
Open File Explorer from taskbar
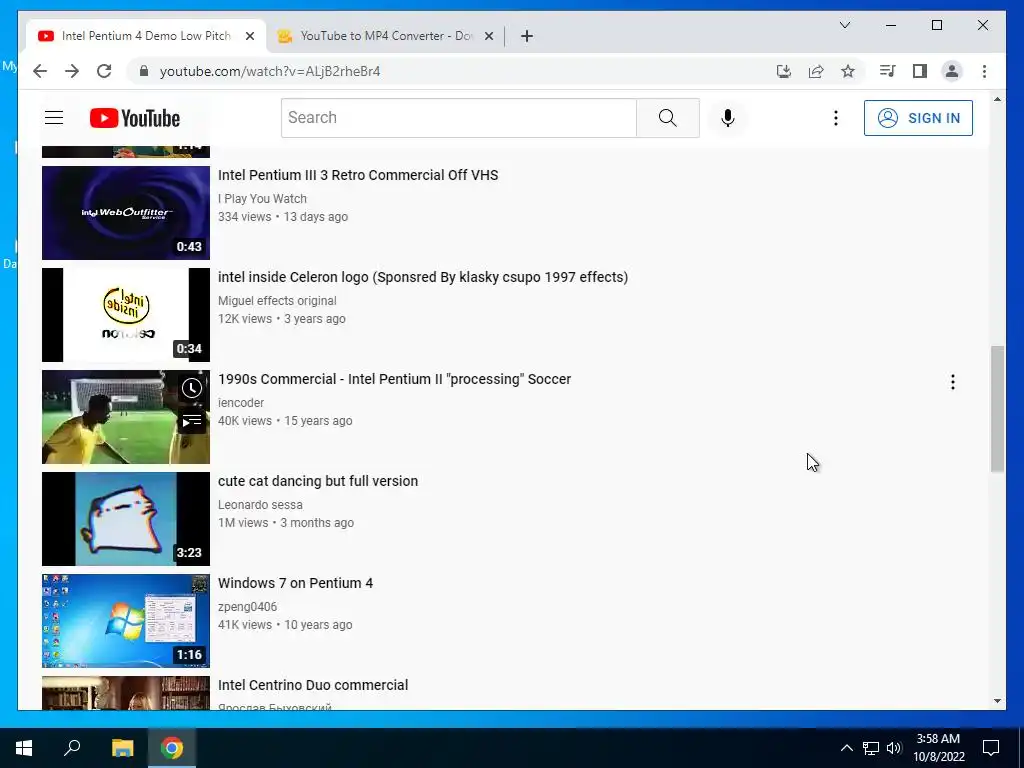point(122,748)
